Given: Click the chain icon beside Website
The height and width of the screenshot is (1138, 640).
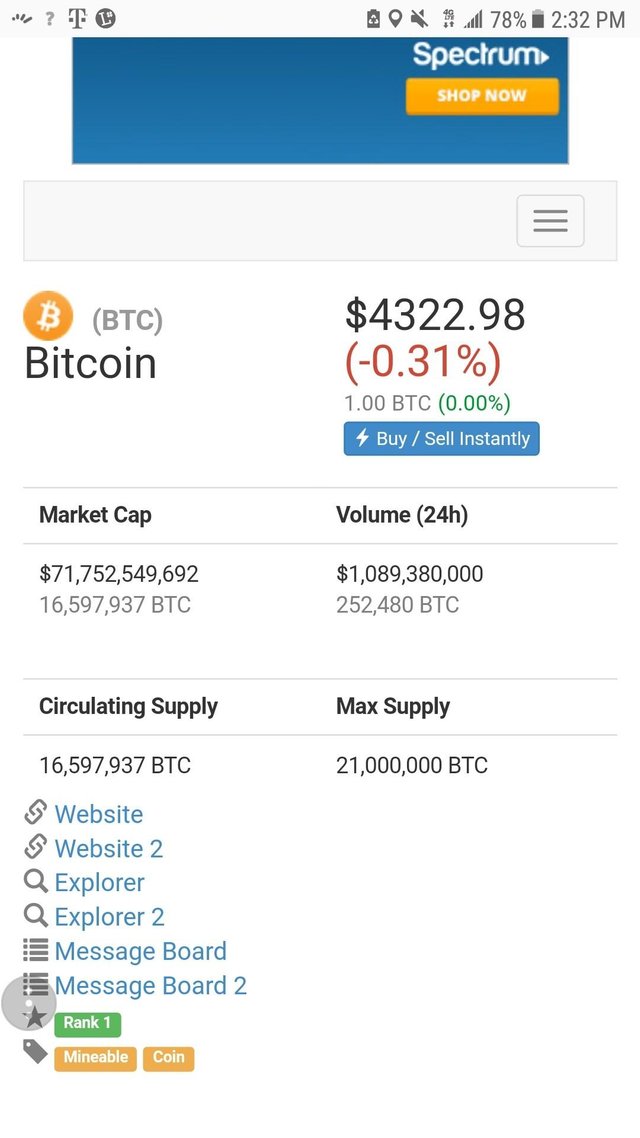Looking at the screenshot, I should [36, 812].
